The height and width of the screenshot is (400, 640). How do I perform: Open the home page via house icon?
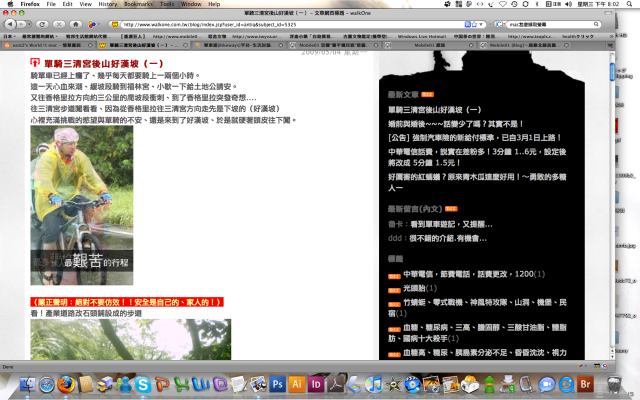pyautogui.click(x=76, y=24)
